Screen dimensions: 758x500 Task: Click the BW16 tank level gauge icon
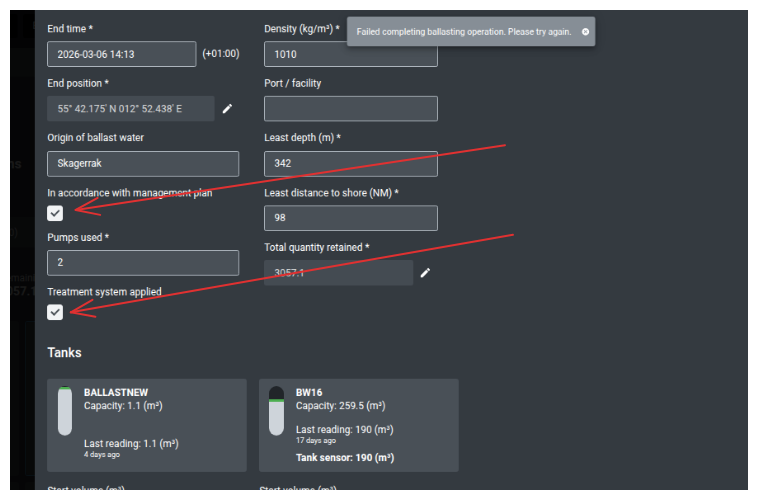click(x=277, y=411)
